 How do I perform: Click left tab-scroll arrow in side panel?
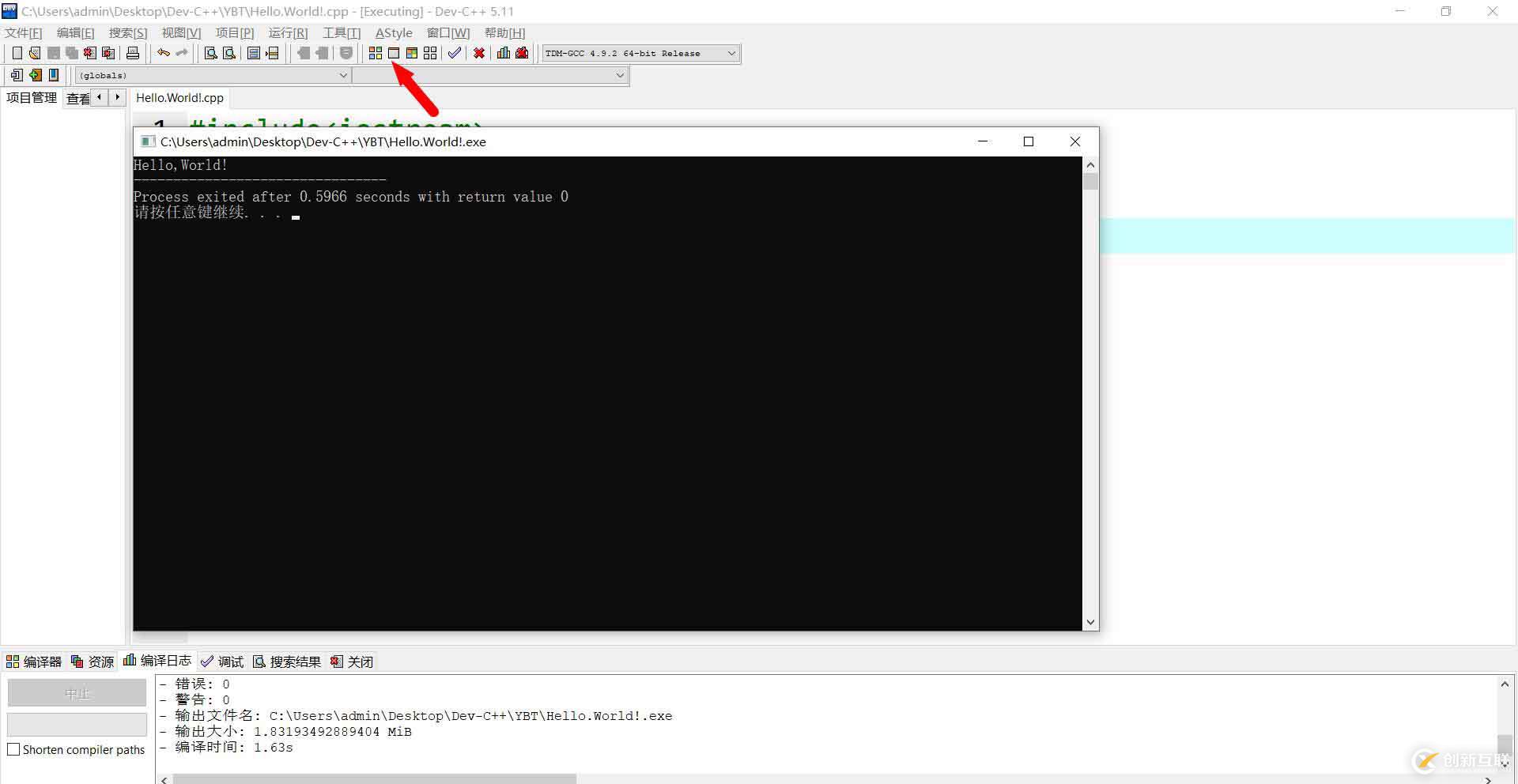click(x=100, y=97)
